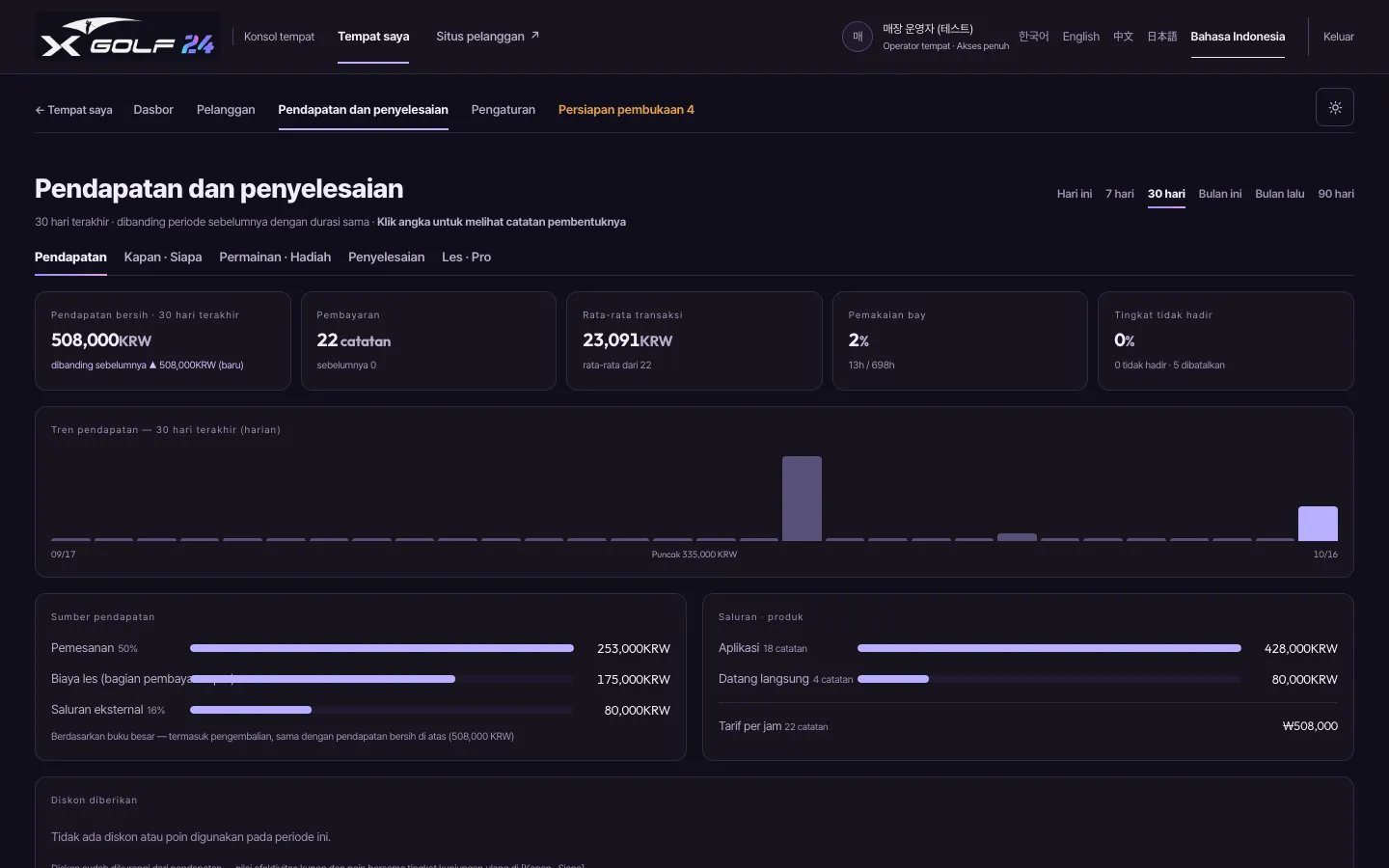Screen dimensions: 1389x868
Task: Click the 0% no-show rate figure
Action: [x=1125, y=340]
